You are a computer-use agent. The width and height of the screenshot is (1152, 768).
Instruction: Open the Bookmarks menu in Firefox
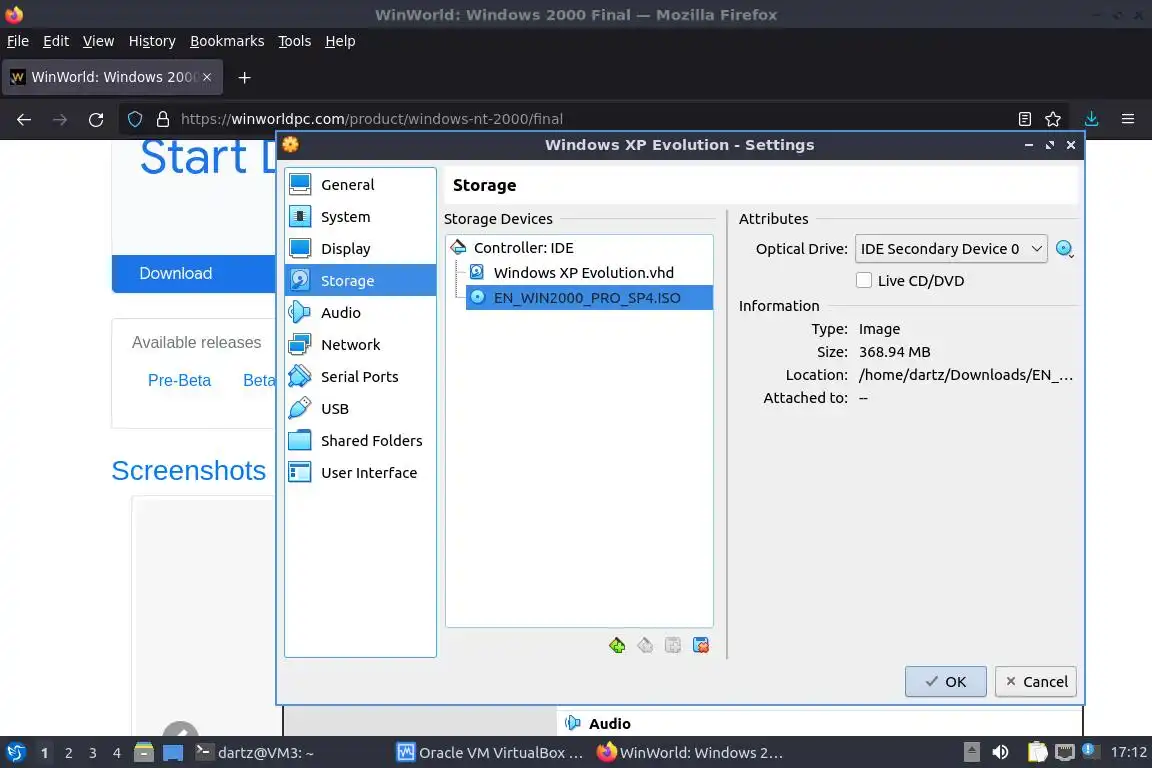(x=227, y=41)
